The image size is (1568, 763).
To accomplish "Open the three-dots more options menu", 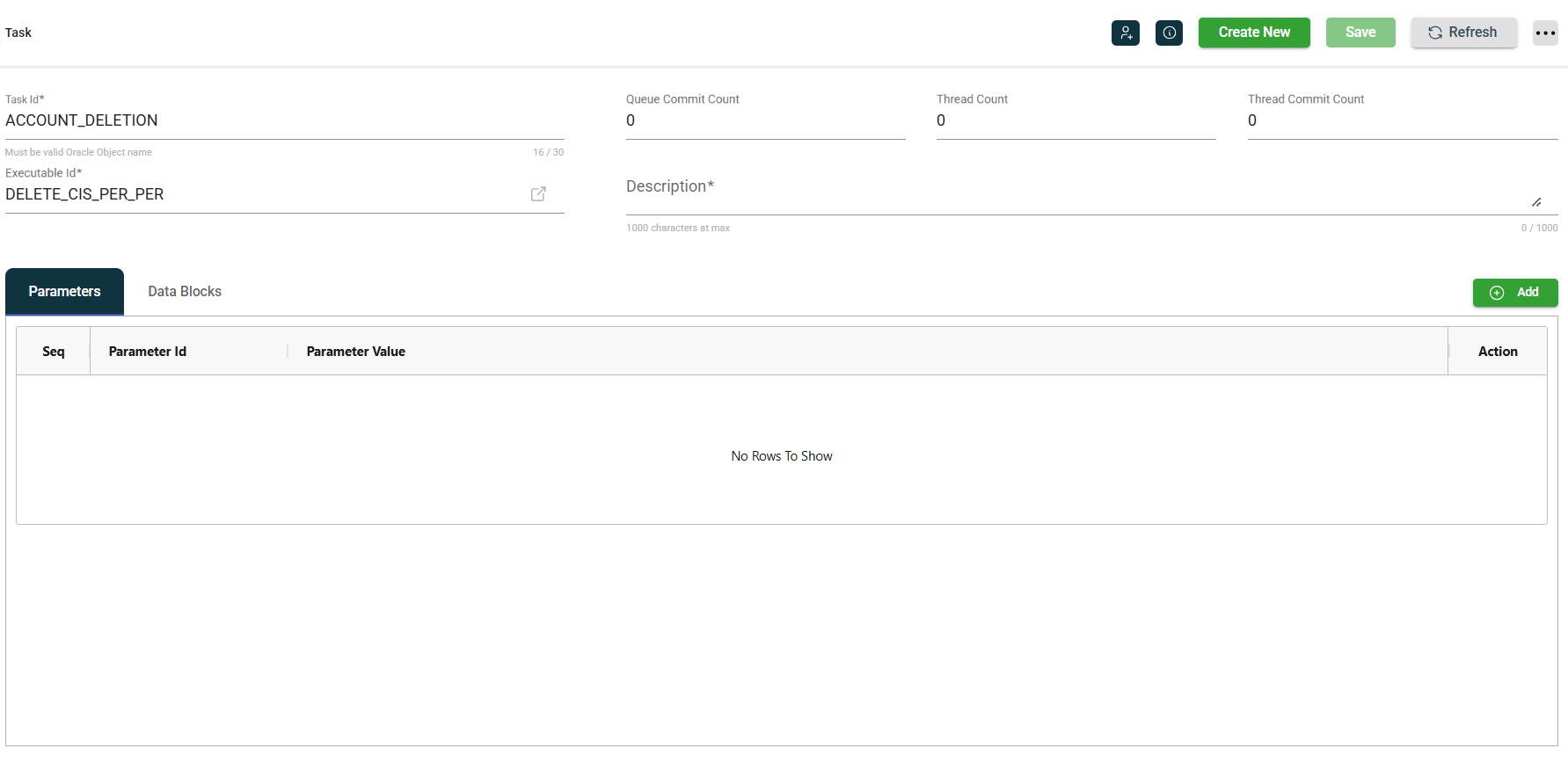I will click(x=1545, y=33).
